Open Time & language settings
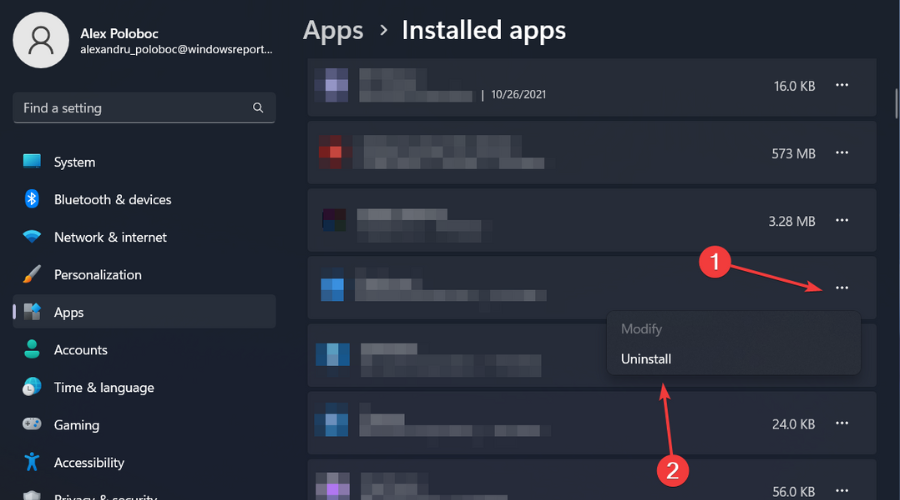The width and height of the screenshot is (900, 500). [x=104, y=388]
